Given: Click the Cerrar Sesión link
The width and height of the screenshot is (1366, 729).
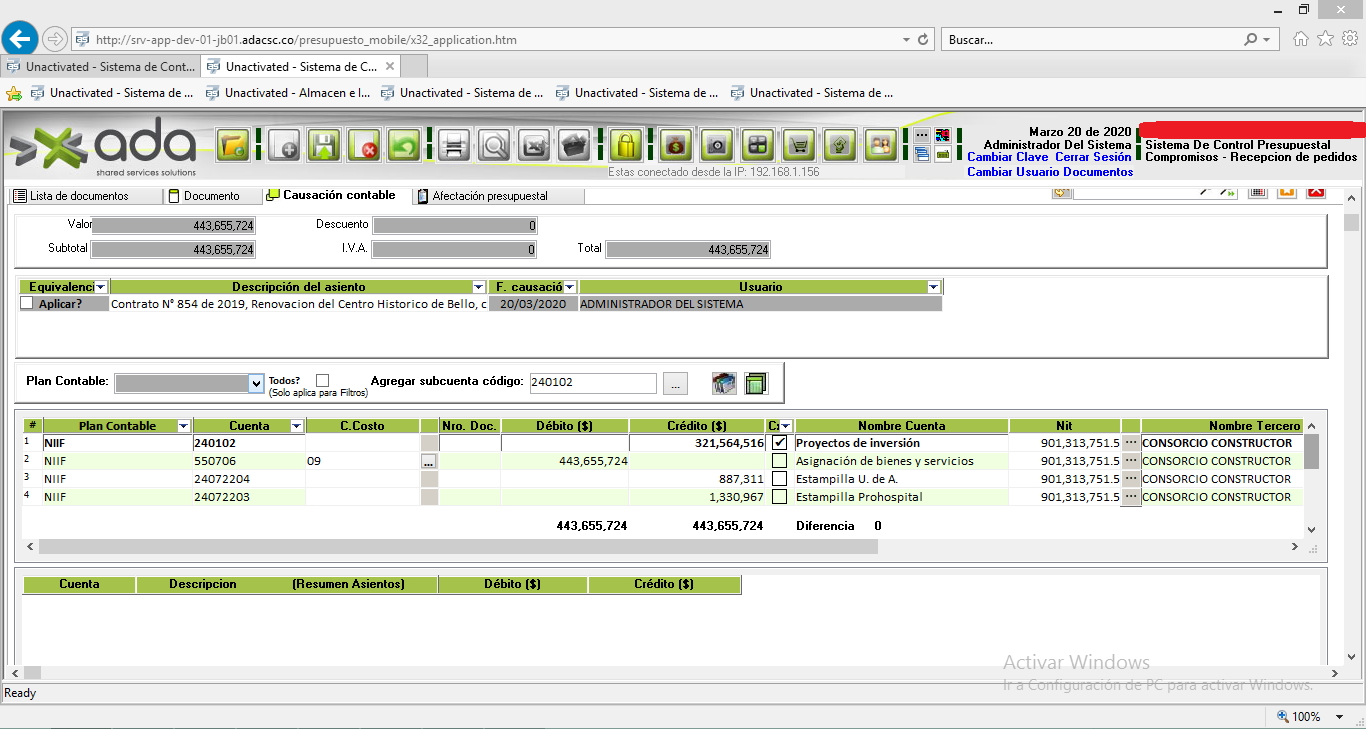Looking at the screenshot, I should [1093, 157].
